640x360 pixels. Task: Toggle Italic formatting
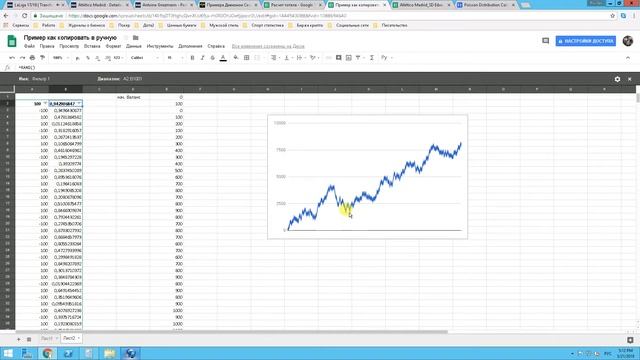[x=202, y=58]
